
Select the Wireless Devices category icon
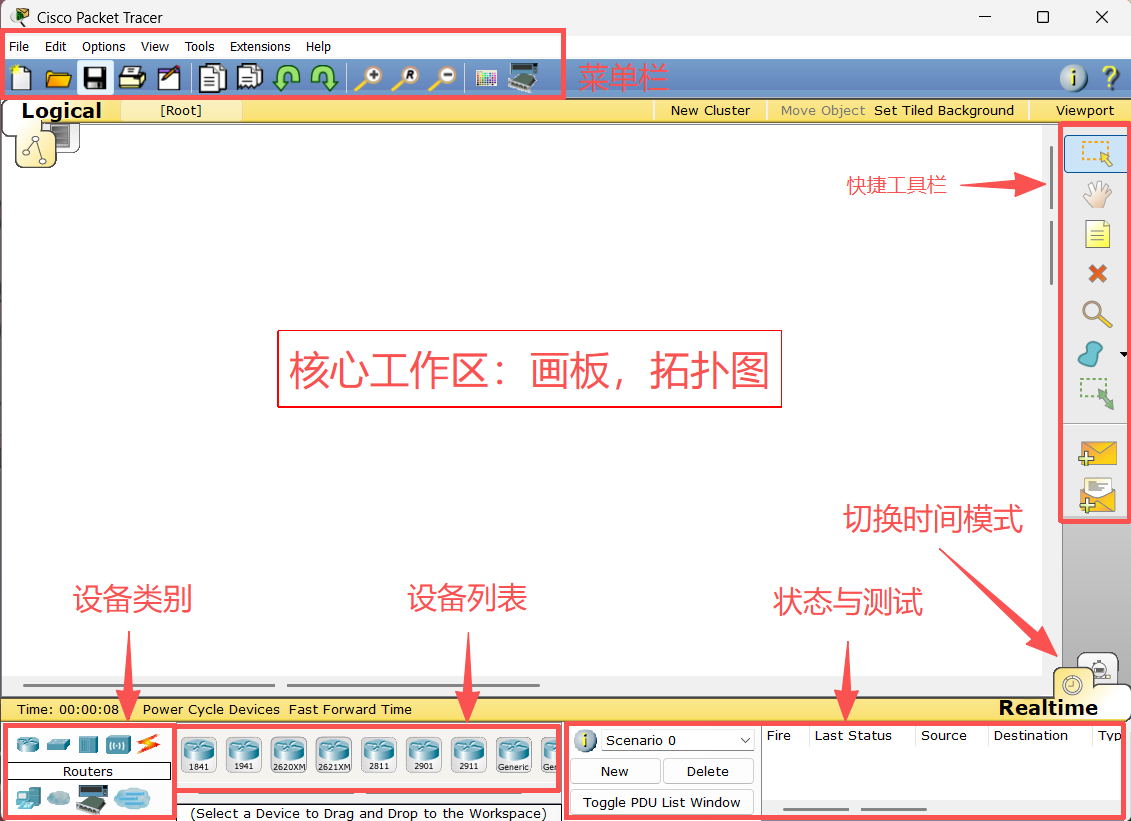point(118,744)
